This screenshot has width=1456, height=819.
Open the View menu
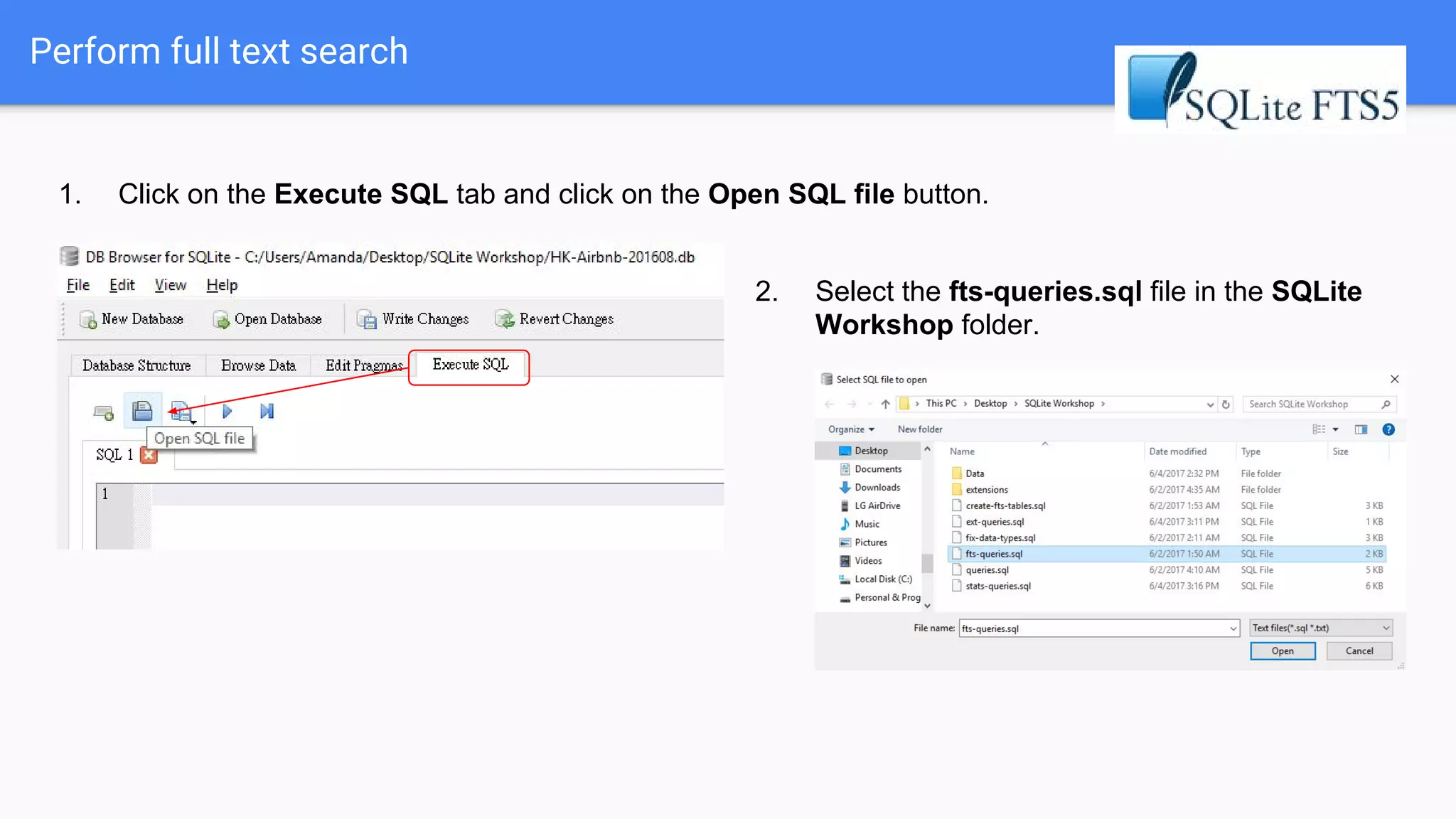171,285
